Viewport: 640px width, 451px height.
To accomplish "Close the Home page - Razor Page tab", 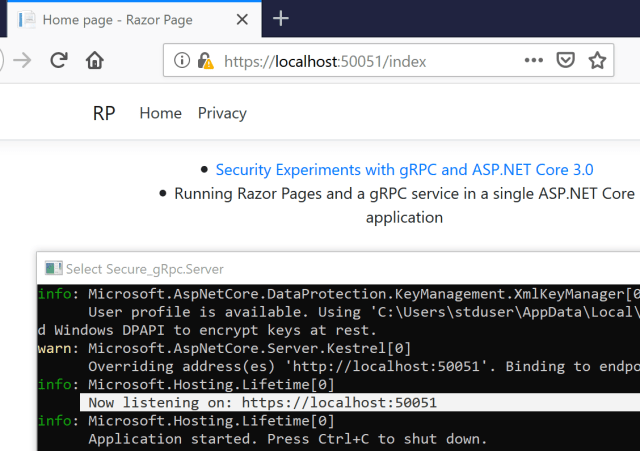I will (244, 19).
